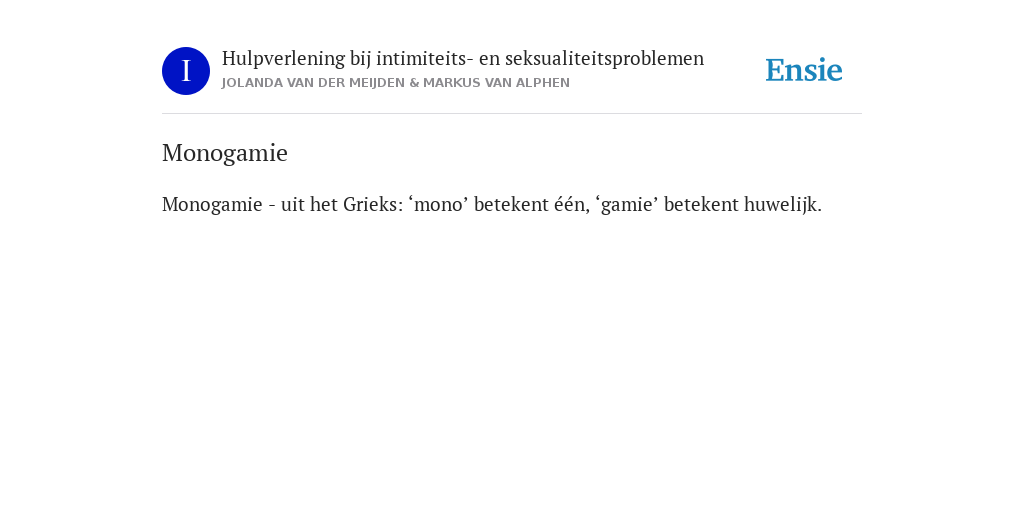
Task: Click the word 'huwelijk' at the sentence end
Action: click(x=743, y=204)
